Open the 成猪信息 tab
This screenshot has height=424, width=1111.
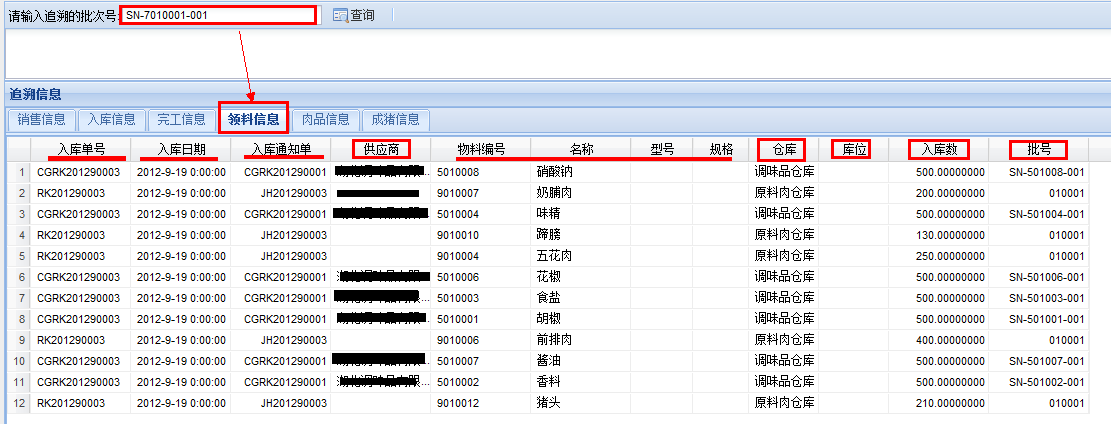click(x=395, y=120)
